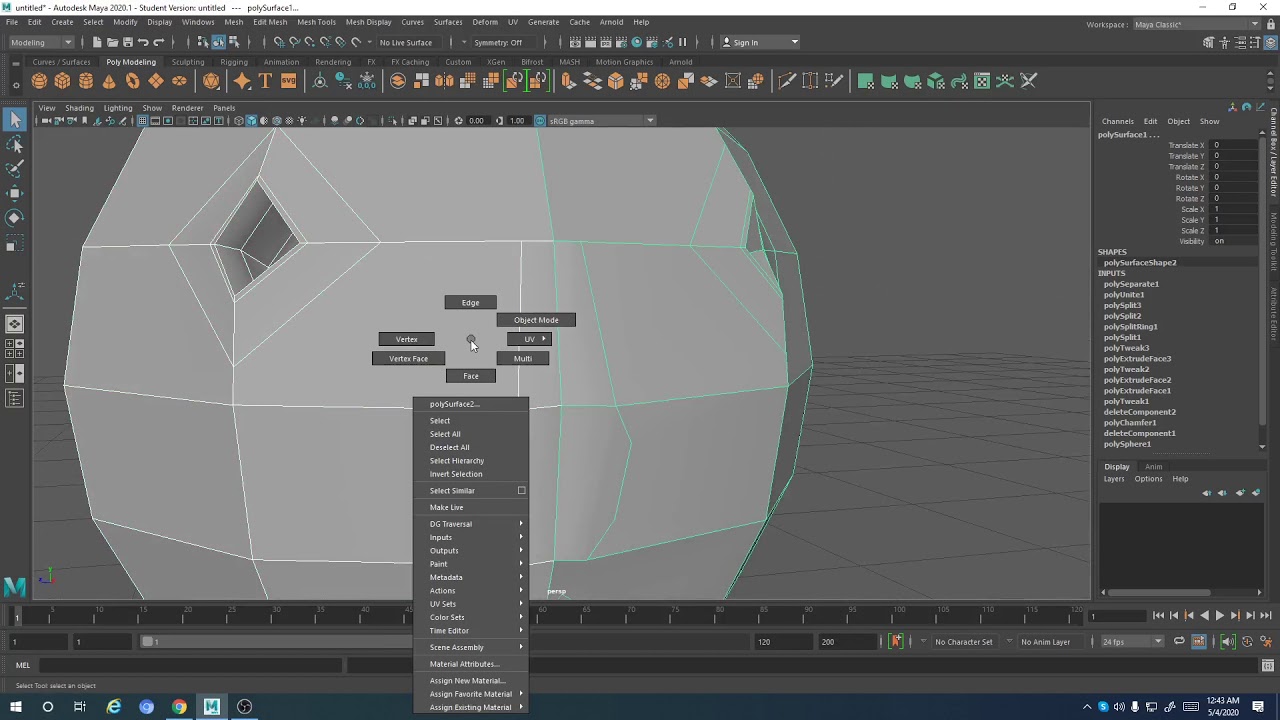Choose the Scale tool in the toolbox
The width and height of the screenshot is (1280, 720).
(x=15, y=243)
